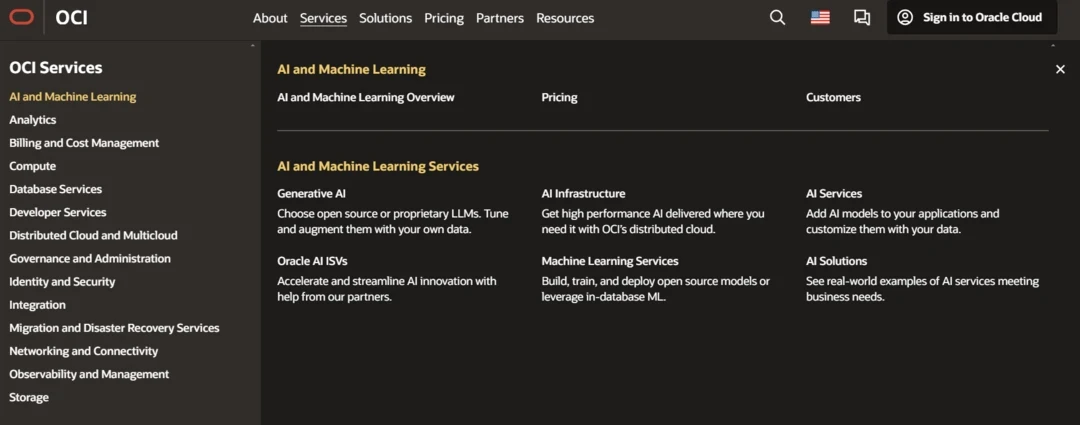Choose Database Services category

coord(56,189)
